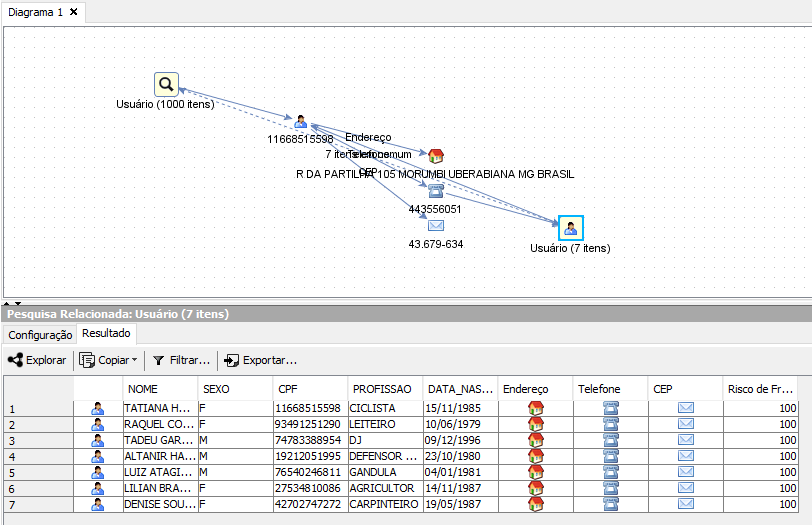Click the person node 11668515598 in diagram
This screenshot has width=812, height=525.
[300, 121]
